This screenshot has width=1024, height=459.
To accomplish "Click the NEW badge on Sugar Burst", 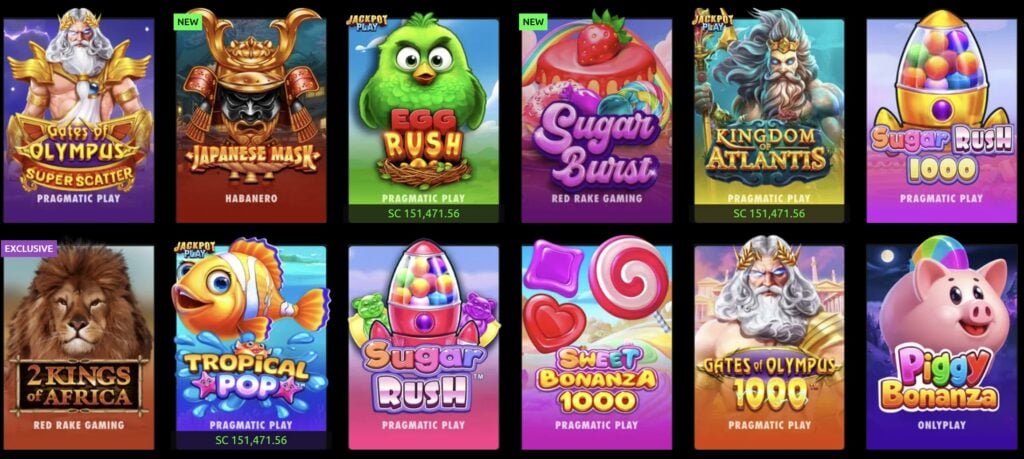I will click(534, 22).
